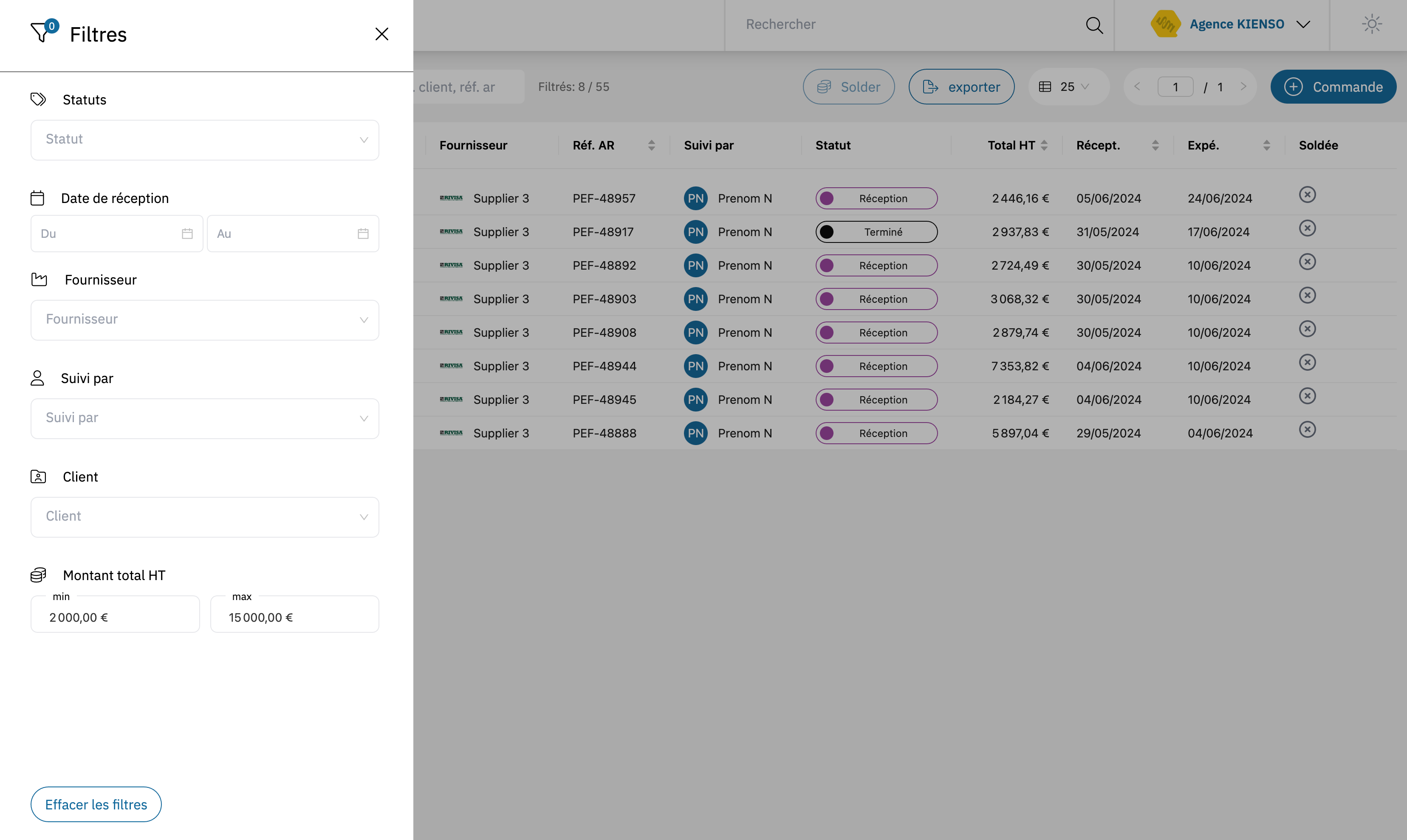Open the Statut dropdown

point(204,140)
